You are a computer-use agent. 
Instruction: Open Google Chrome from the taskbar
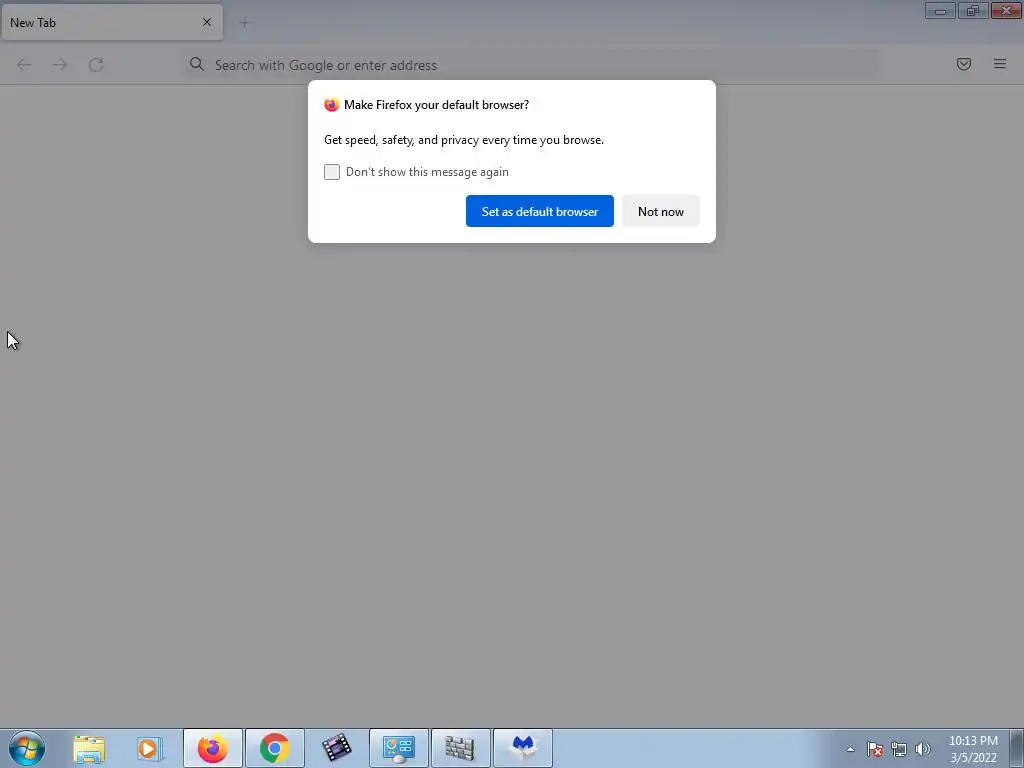(x=275, y=748)
